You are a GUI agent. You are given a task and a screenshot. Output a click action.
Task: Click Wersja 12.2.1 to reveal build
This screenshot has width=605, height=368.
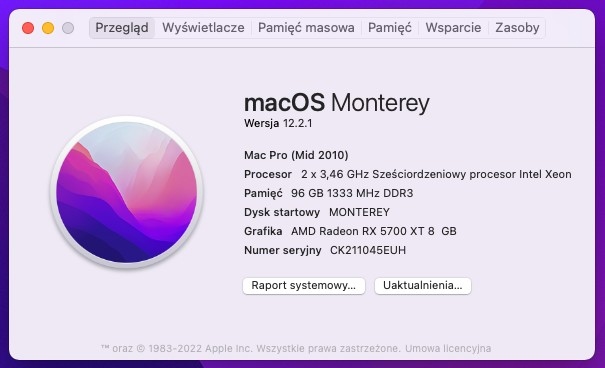coord(278,123)
